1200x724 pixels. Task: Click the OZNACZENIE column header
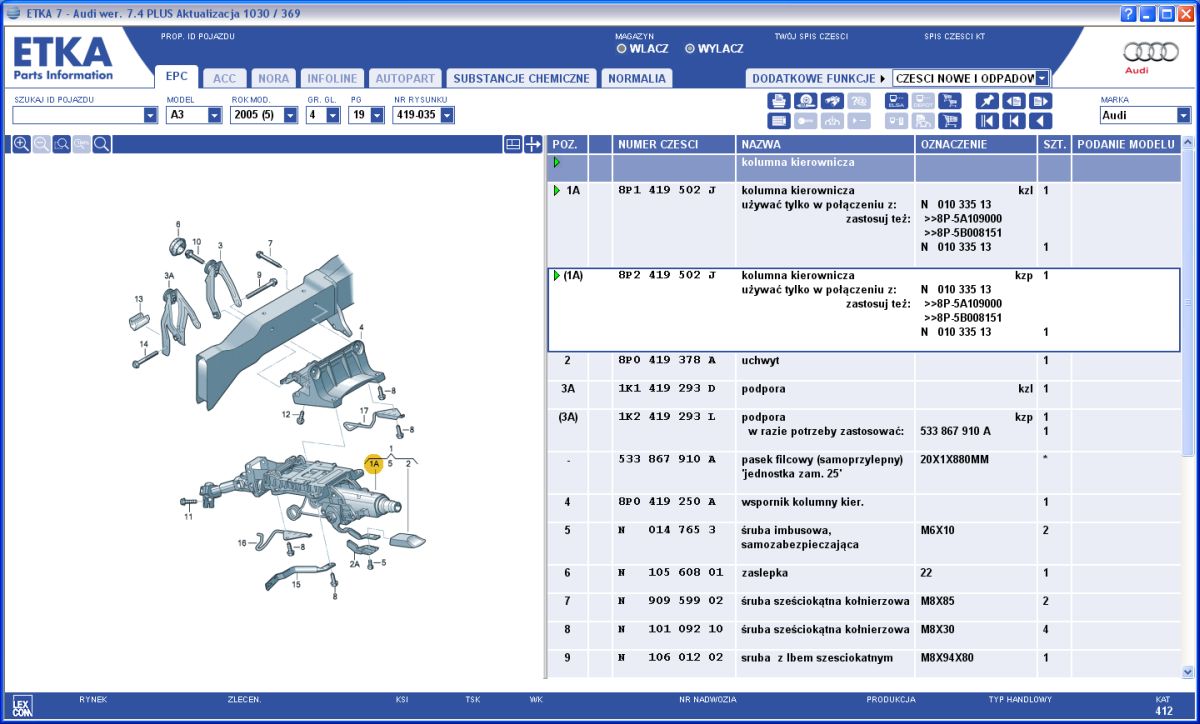(x=976, y=144)
